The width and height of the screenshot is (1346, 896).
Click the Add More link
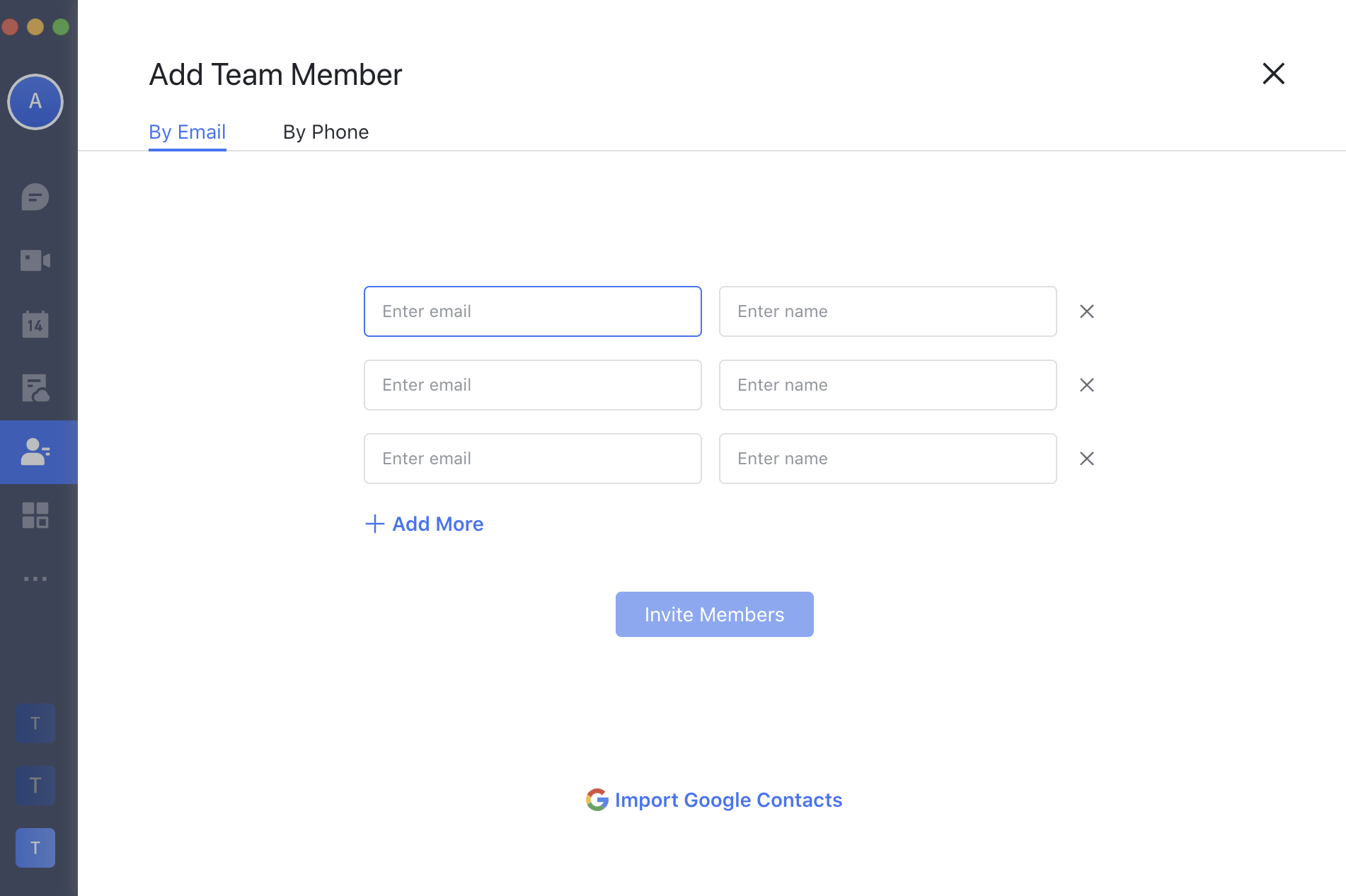coord(425,524)
